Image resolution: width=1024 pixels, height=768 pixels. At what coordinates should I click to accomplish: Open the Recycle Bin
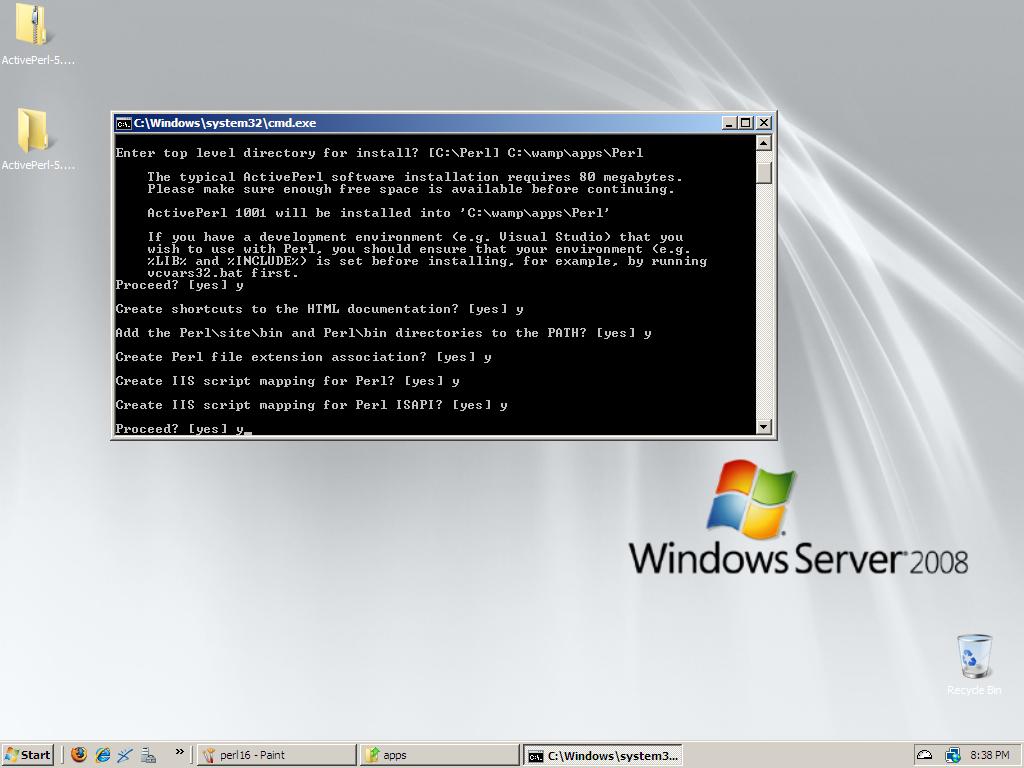(973, 657)
